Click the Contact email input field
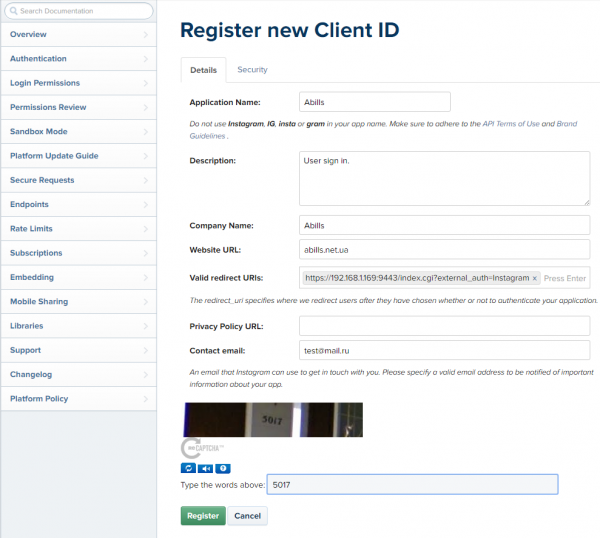The height and width of the screenshot is (538, 600). point(444,350)
